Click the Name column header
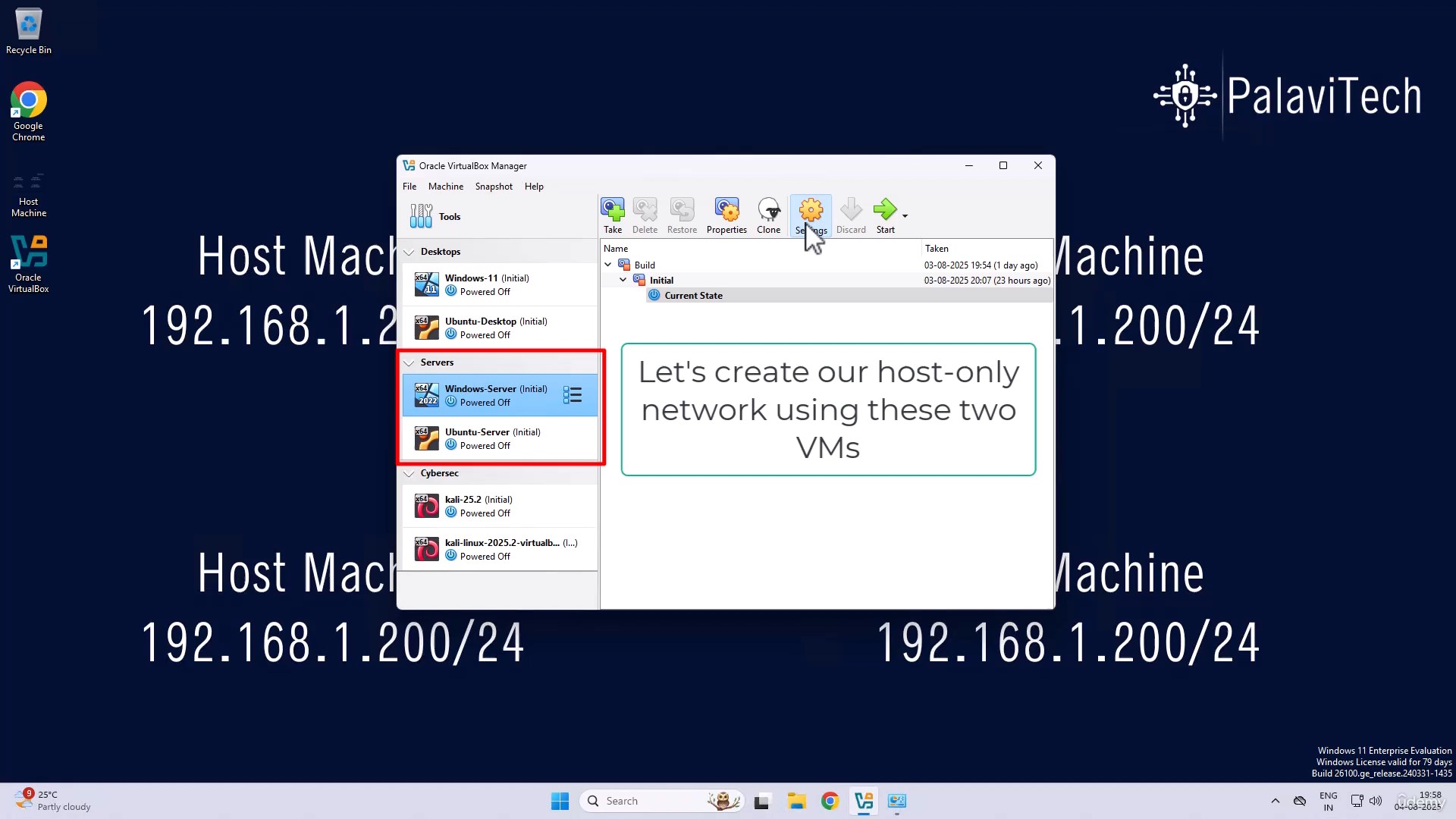The width and height of the screenshot is (1456, 819). 761,249
